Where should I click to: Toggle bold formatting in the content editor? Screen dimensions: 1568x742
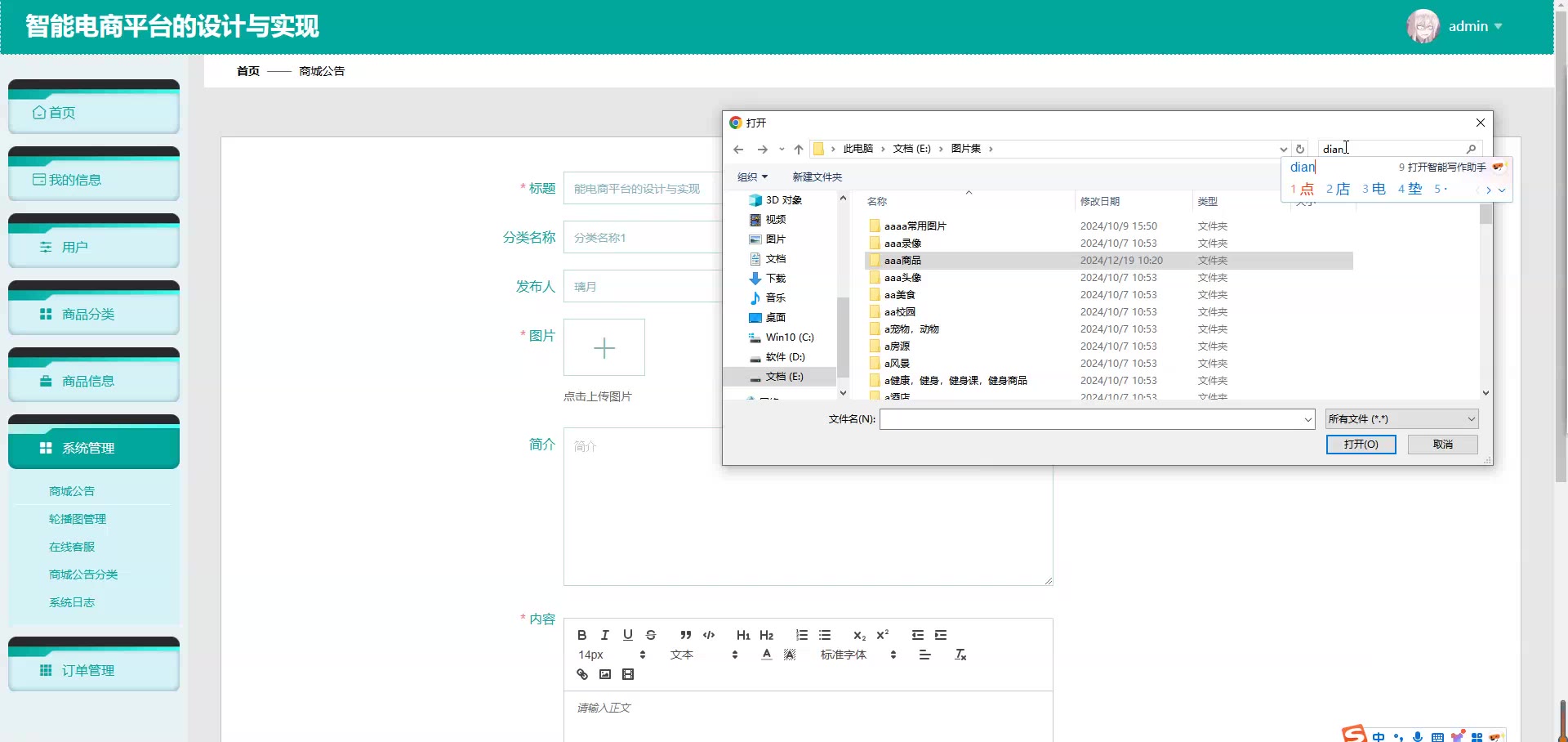pyautogui.click(x=581, y=635)
